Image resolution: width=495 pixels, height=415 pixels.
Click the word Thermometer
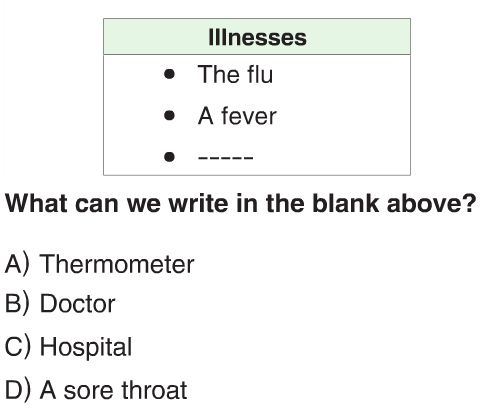point(117,264)
